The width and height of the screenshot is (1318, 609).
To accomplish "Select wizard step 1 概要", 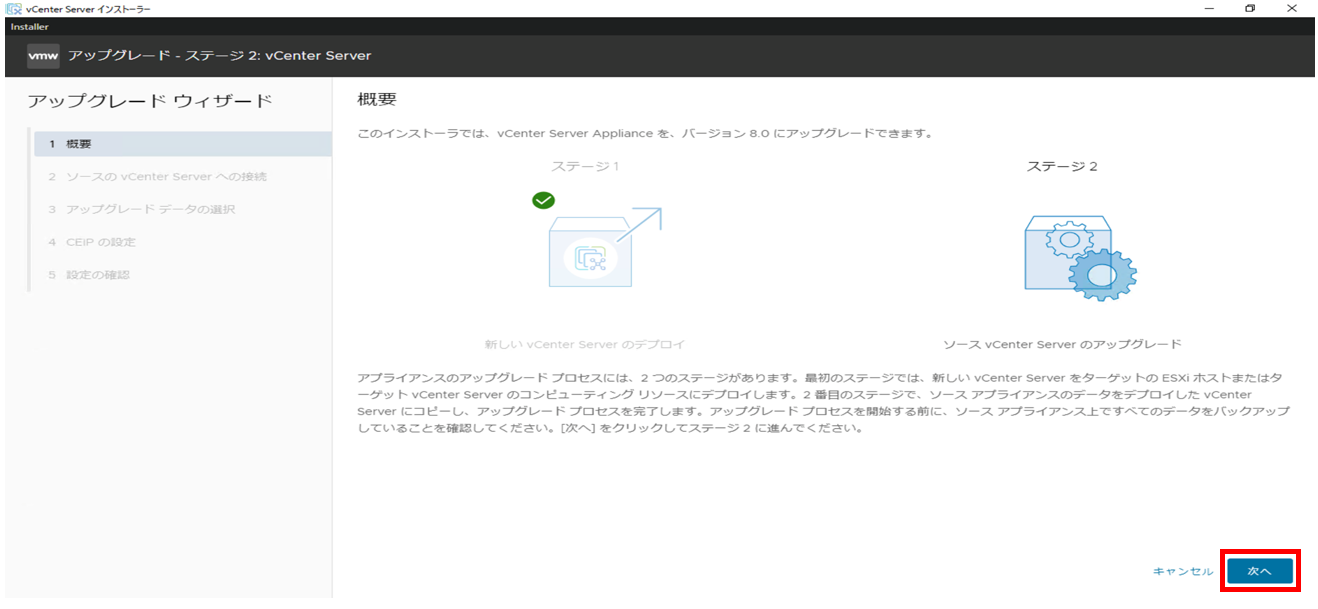I will tap(181, 144).
